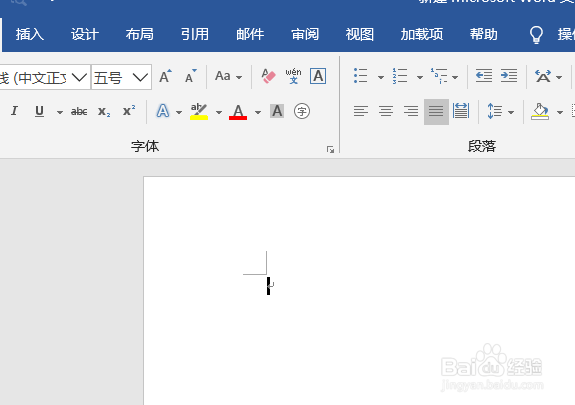The height and width of the screenshot is (405, 575).
Task: Expand font color dropdown arrow
Action: click(x=258, y=112)
